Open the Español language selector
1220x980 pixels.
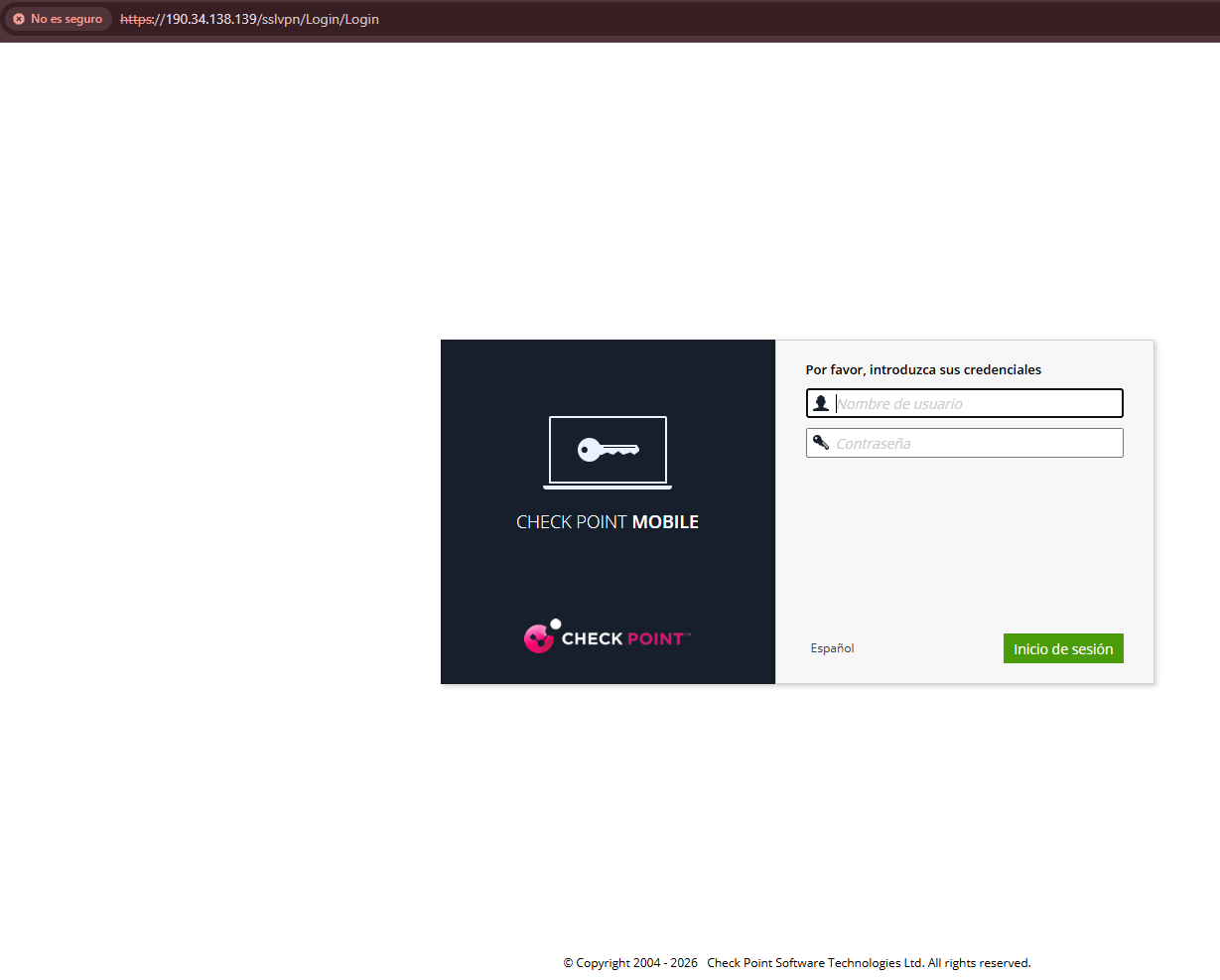click(832, 648)
